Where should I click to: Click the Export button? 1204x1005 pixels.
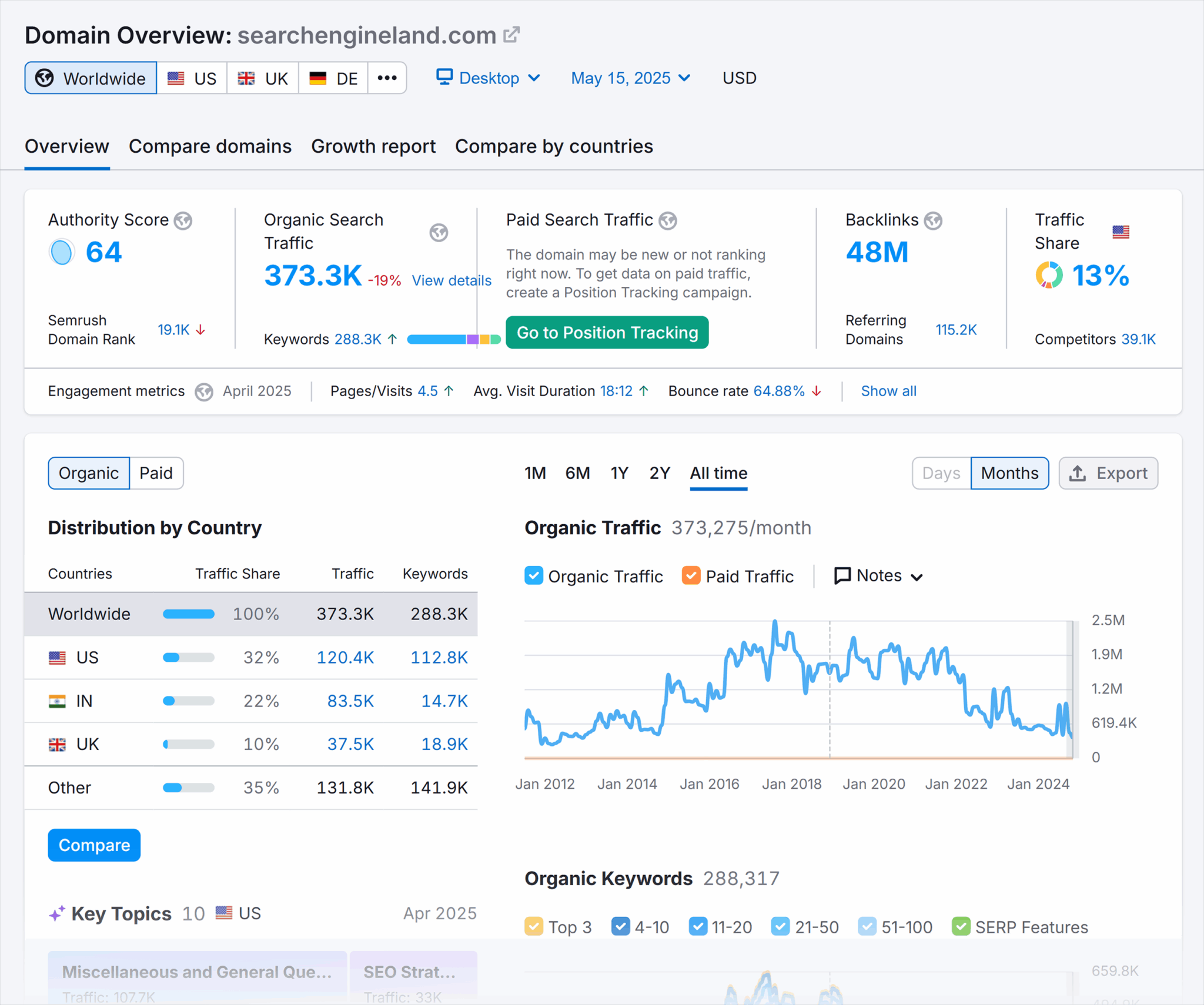1108,473
